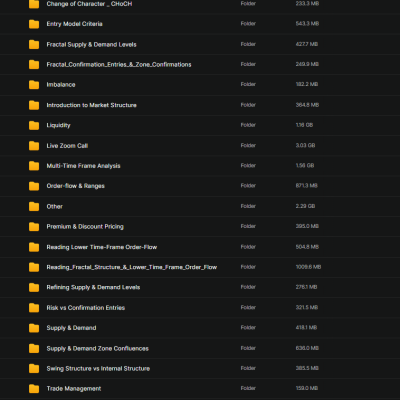
Task: Click folder icon for Fractal_Confirmation_Entries_&_Zone_Confirmations
Action: click(x=34, y=64)
